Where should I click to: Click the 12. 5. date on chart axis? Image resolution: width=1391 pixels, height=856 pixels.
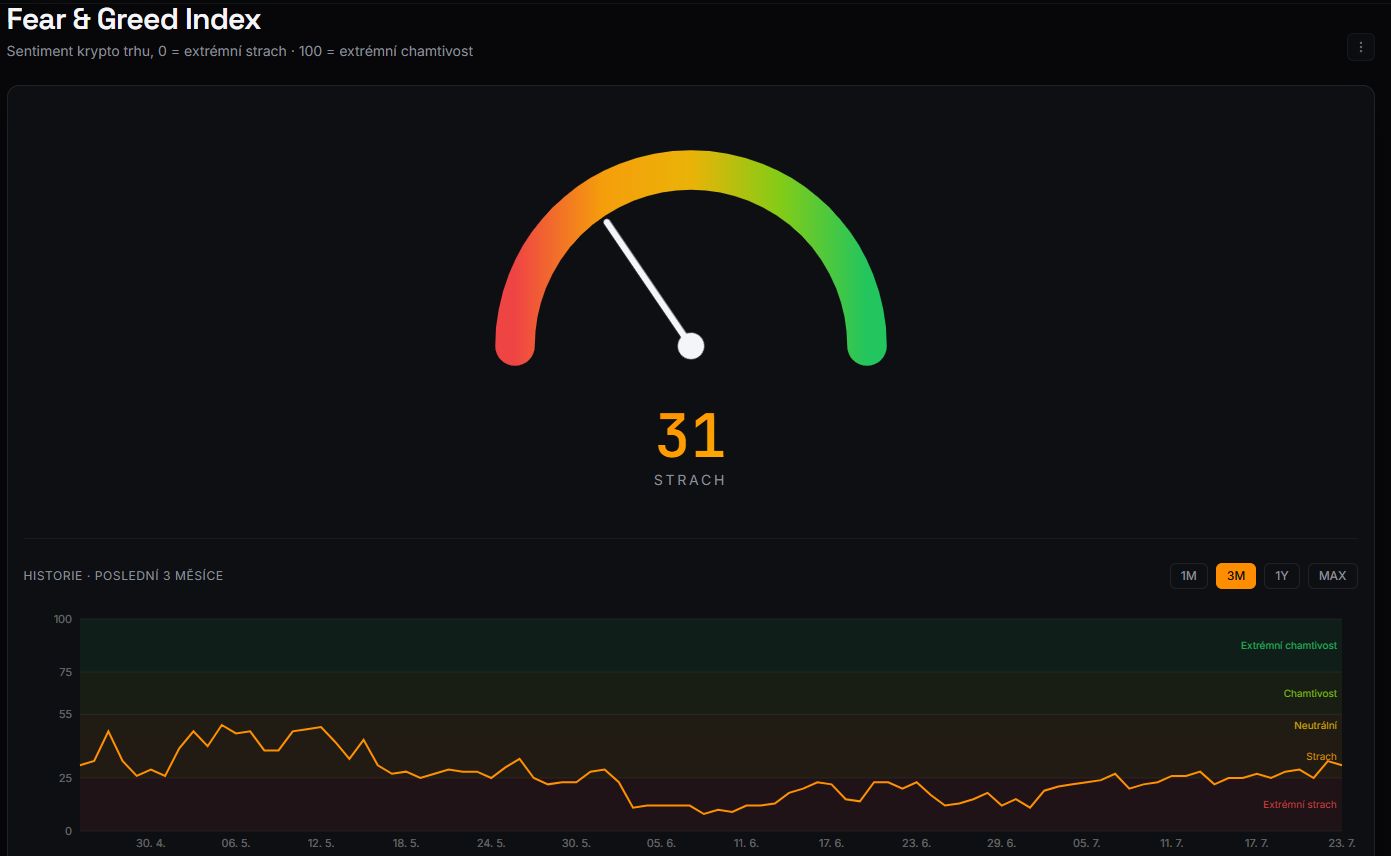point(320,844)
